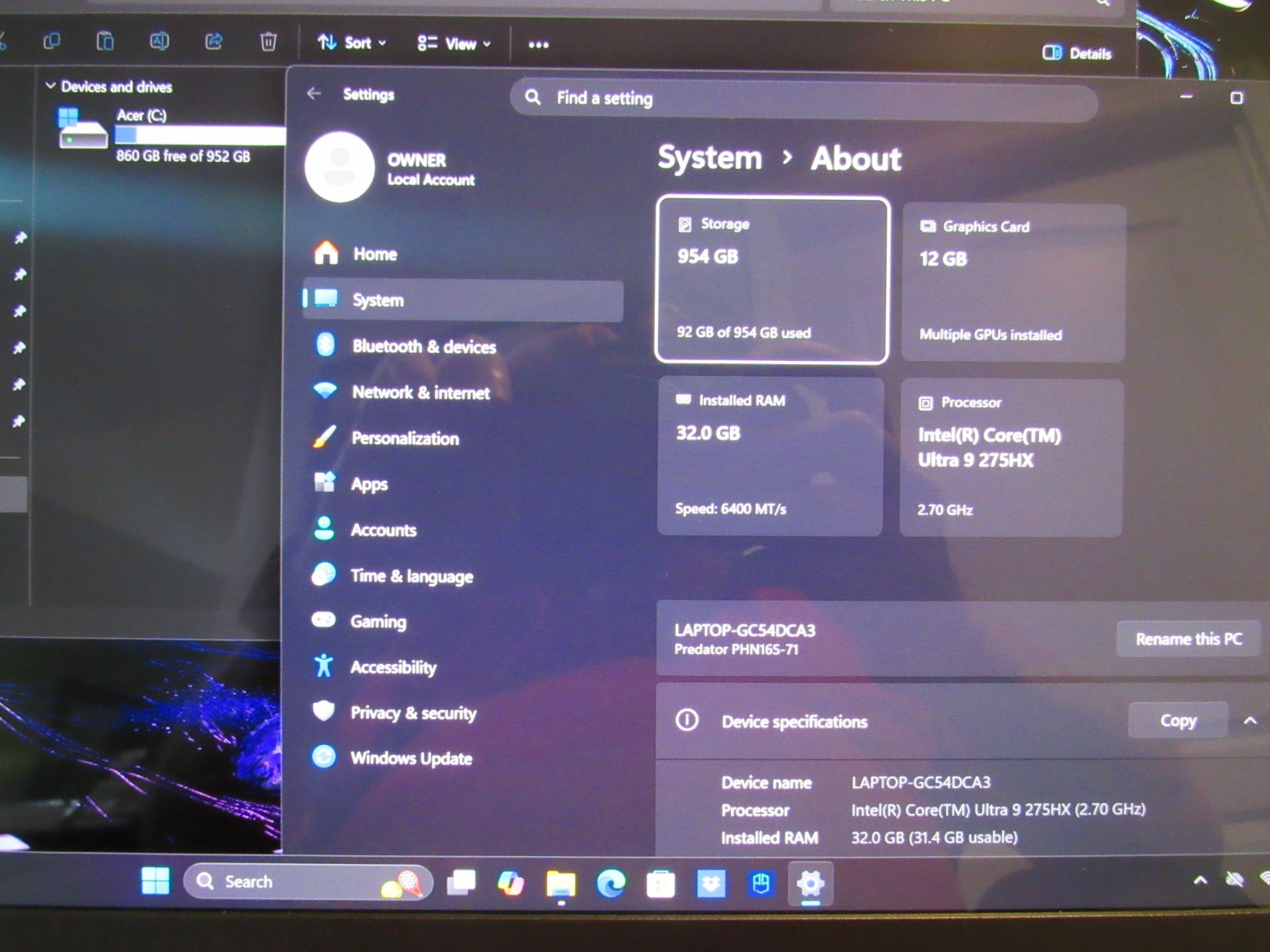Open Task View from the taskbar
1270x952 pixels.
click(x=461, y=882)
